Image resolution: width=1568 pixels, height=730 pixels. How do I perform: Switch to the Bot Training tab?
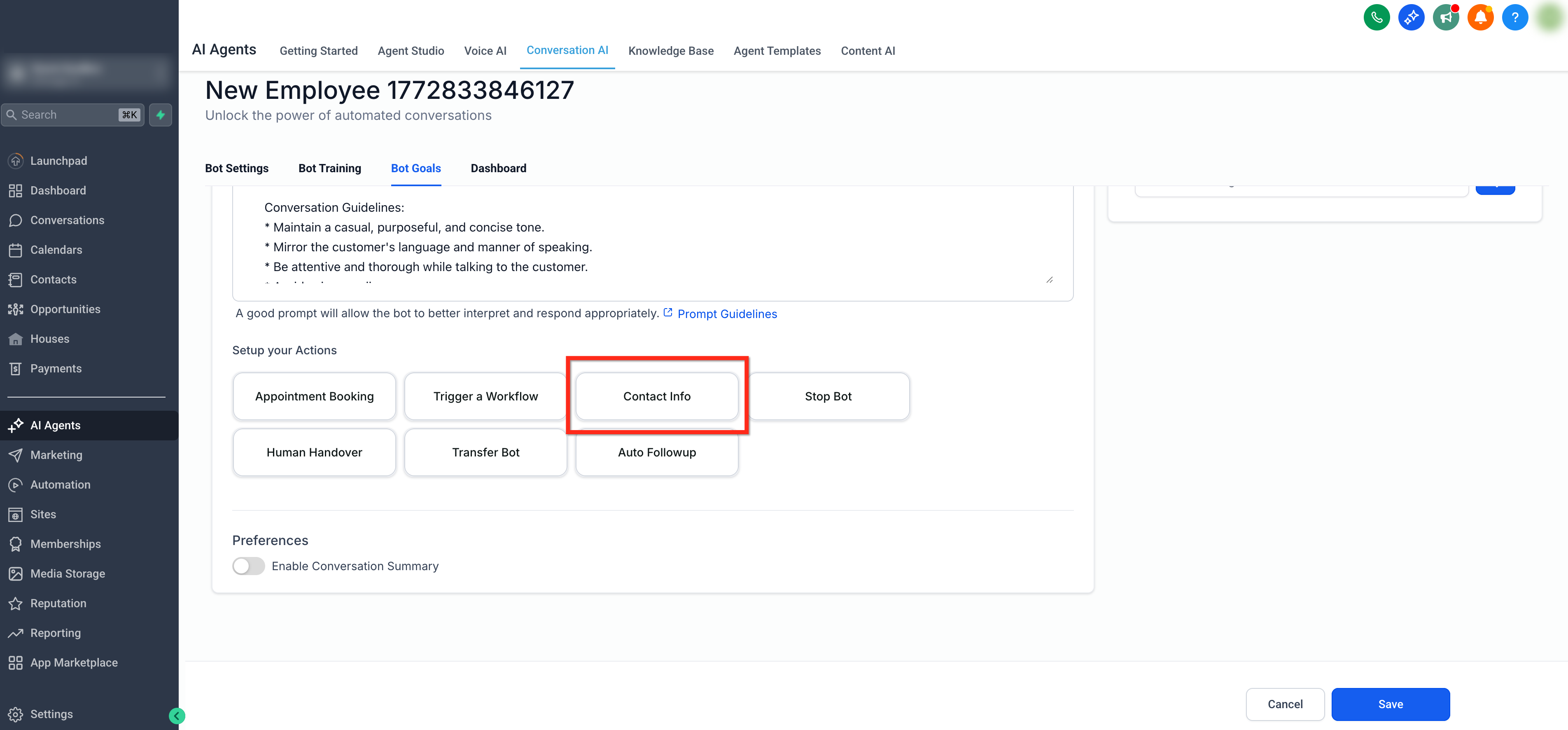coord(329,168)
